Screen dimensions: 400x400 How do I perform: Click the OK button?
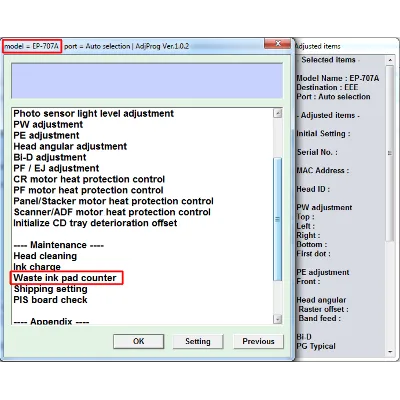[x=138, y=341]
